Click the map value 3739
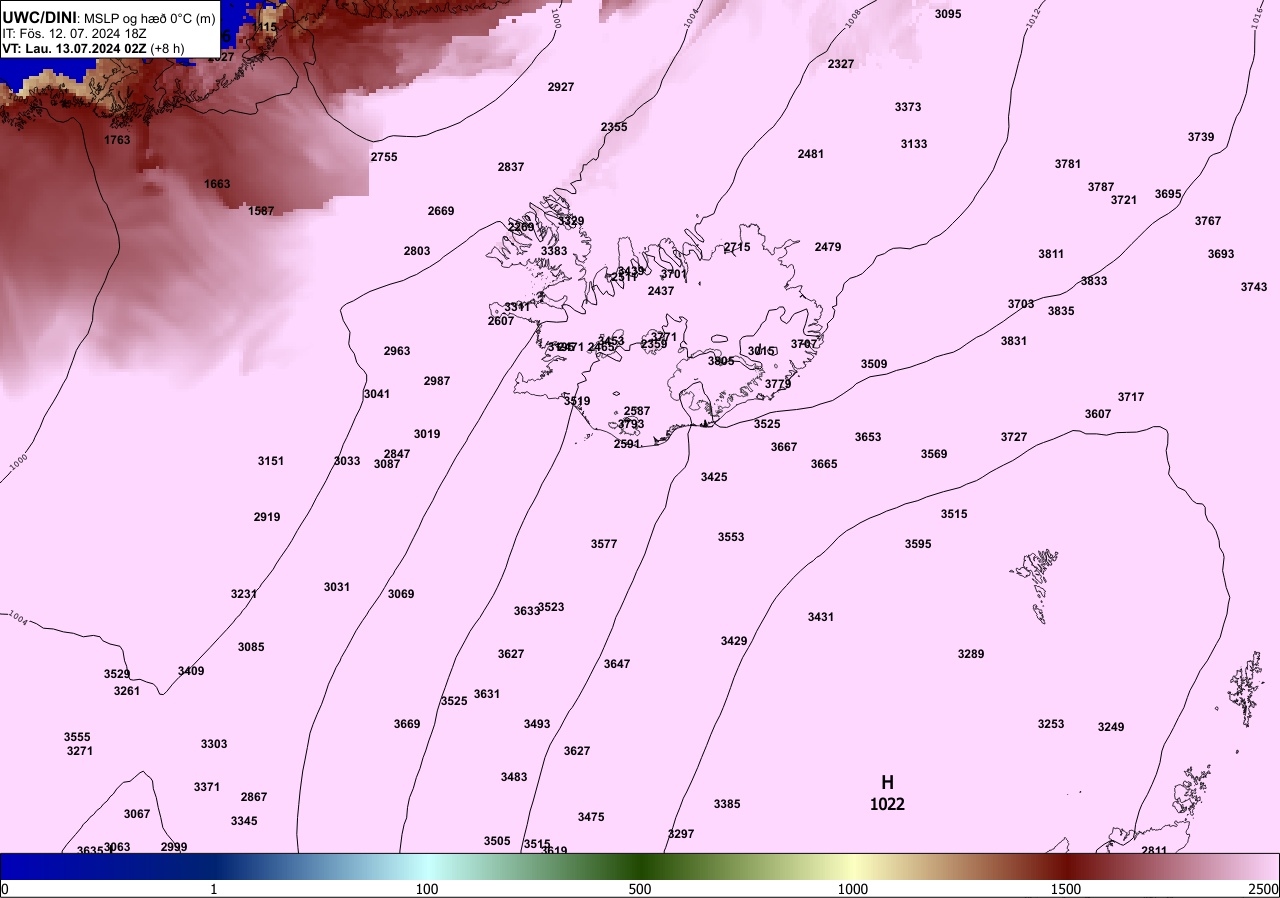 [x=1201, y=137]
